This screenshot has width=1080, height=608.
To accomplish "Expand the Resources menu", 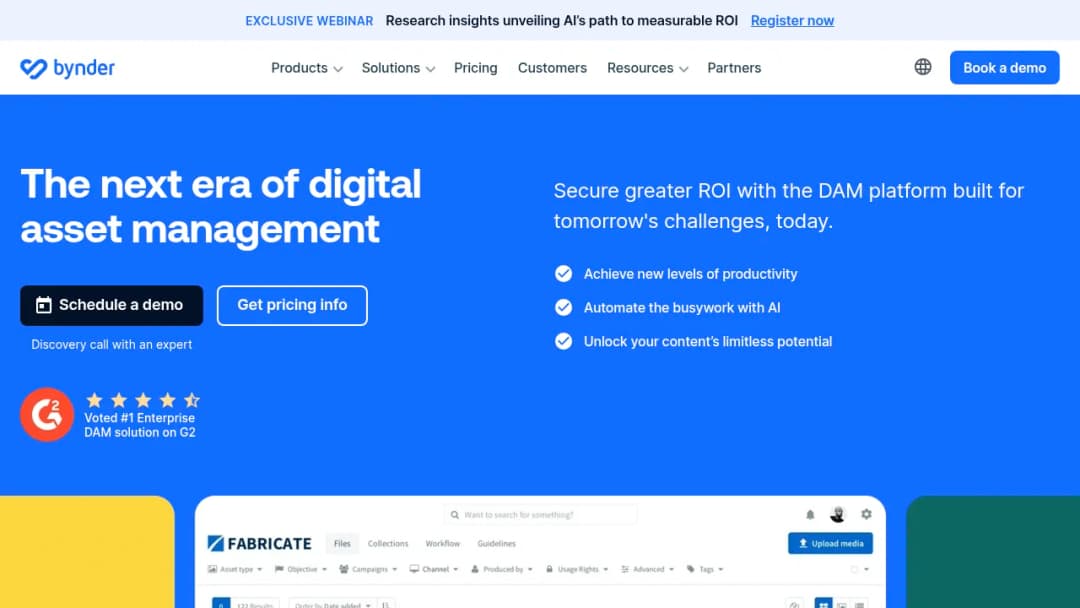I will pyautogui.click(x=647, y=68).
